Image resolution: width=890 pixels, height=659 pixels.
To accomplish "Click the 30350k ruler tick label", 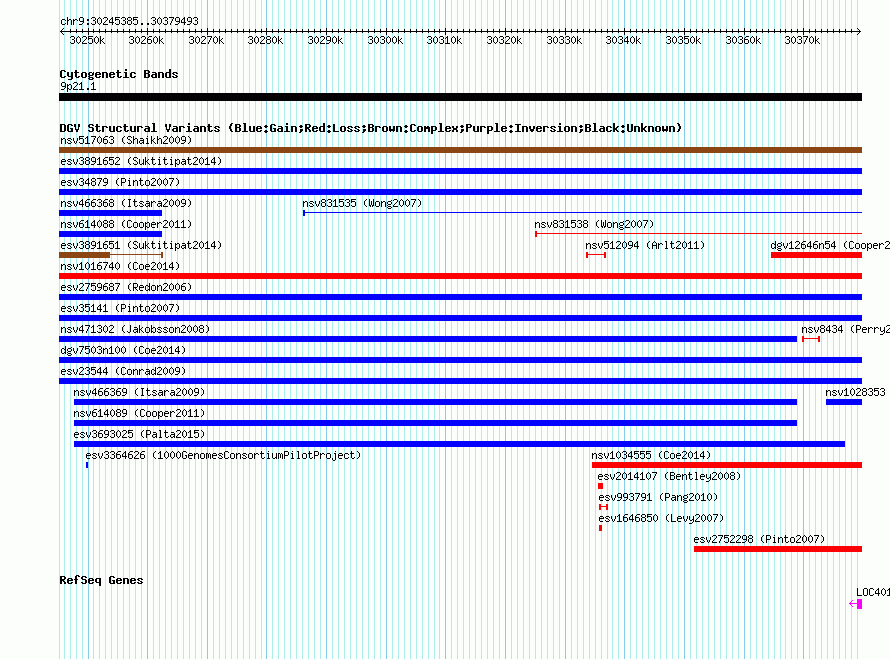I will point(683,40).
